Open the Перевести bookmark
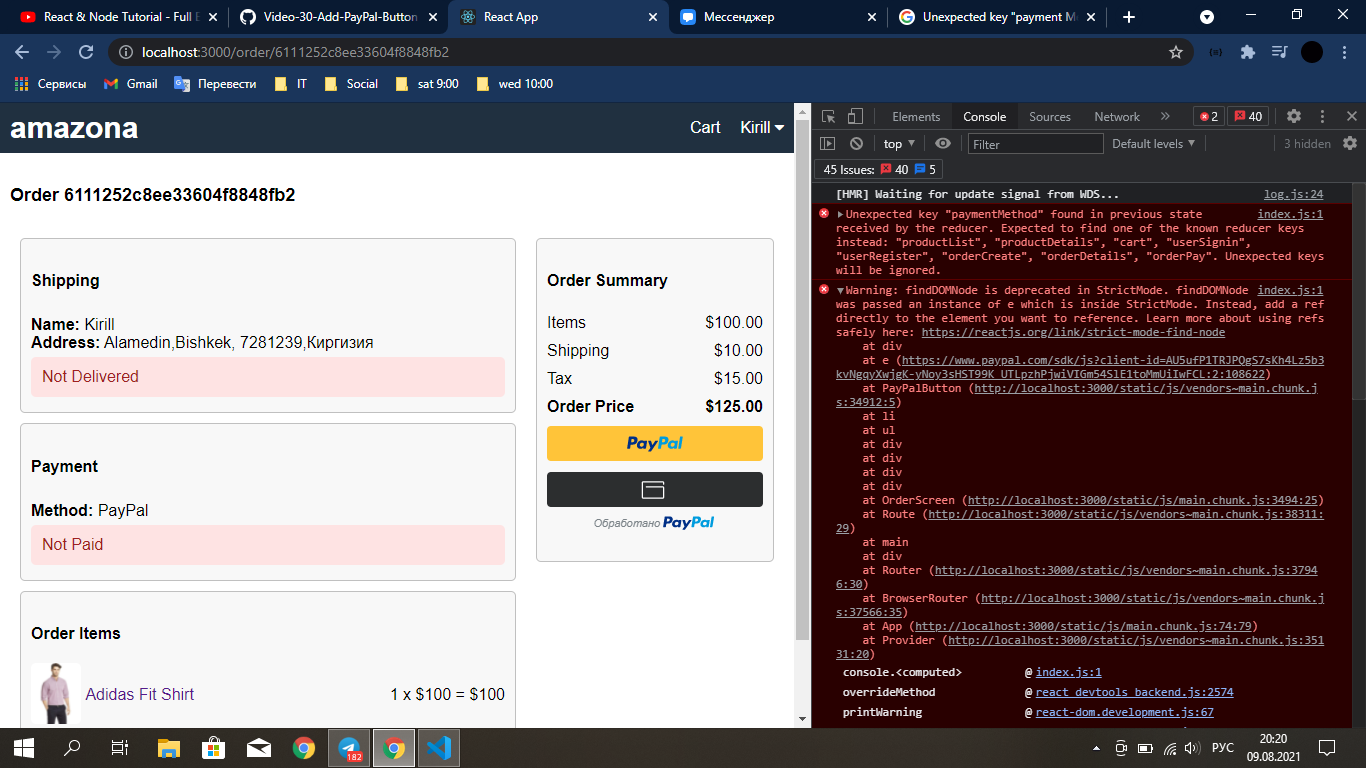 coord(216,84)
